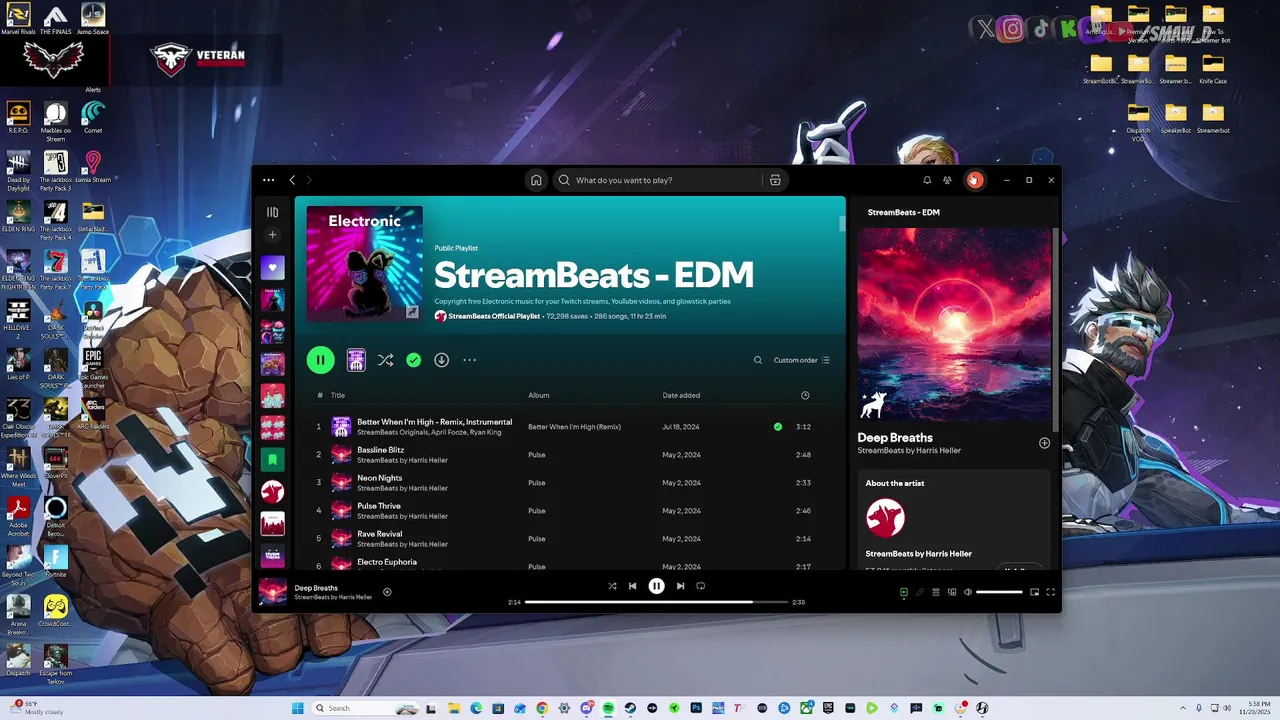Open the Fortnite desktop shortcut
1280x720 pixels.
(x=55, y=560)
